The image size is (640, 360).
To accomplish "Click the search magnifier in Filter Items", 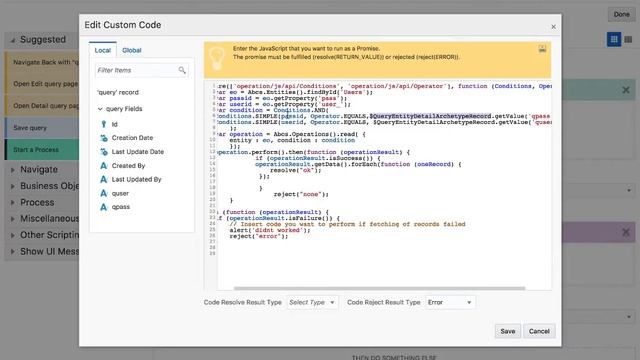I will 182,70.
